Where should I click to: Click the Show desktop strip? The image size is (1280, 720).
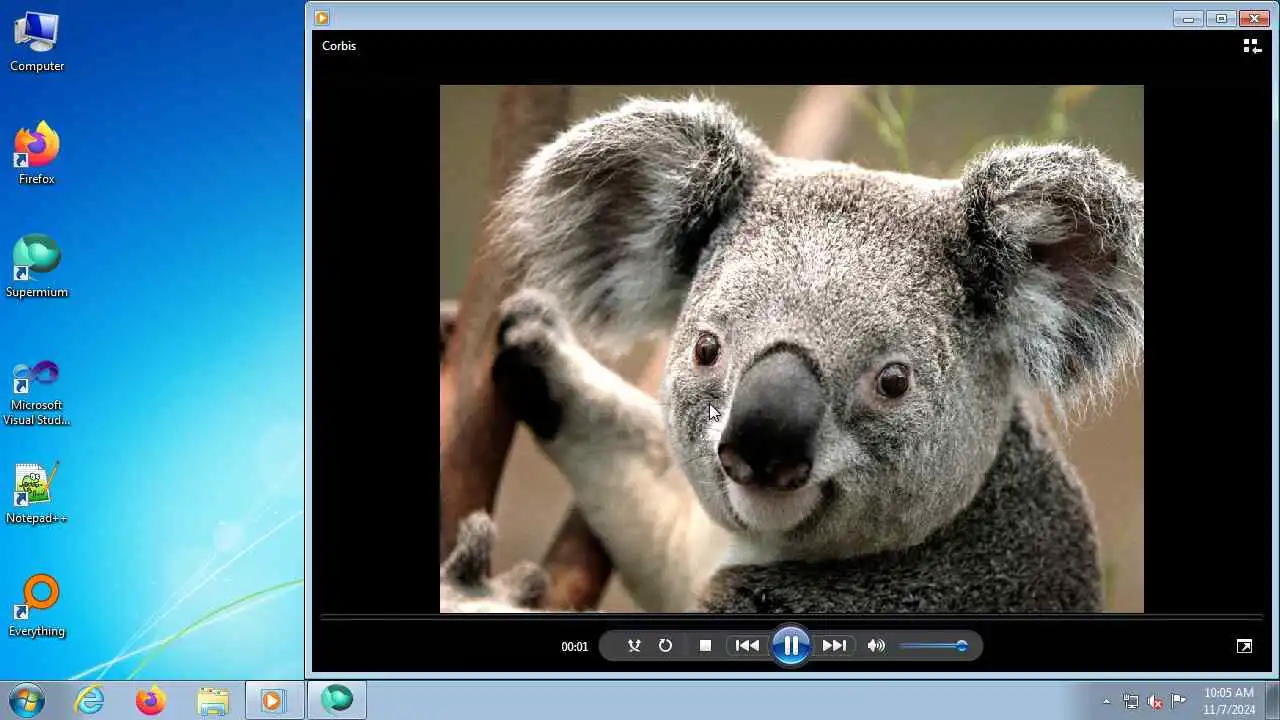tap(1273, 700)
